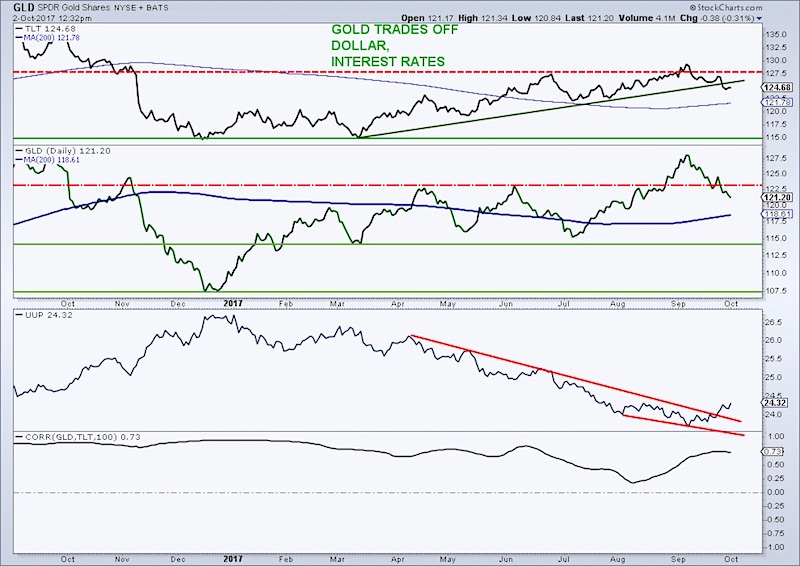Click the 107.5 label on GLD price axis
This screenshot has width=800, height=566.
[x=776, y=291]
